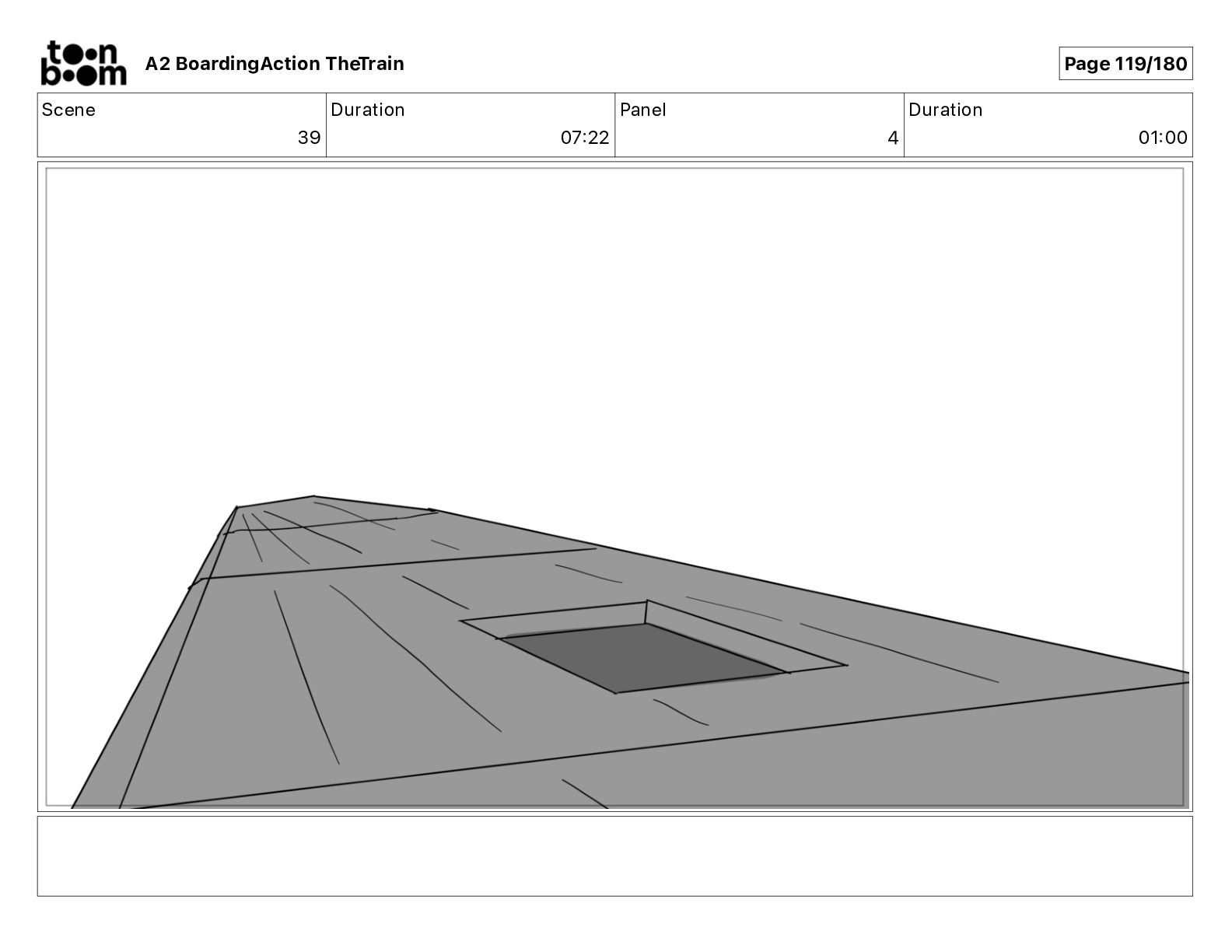Click the empty notes box below the panel

pos(614,856)
